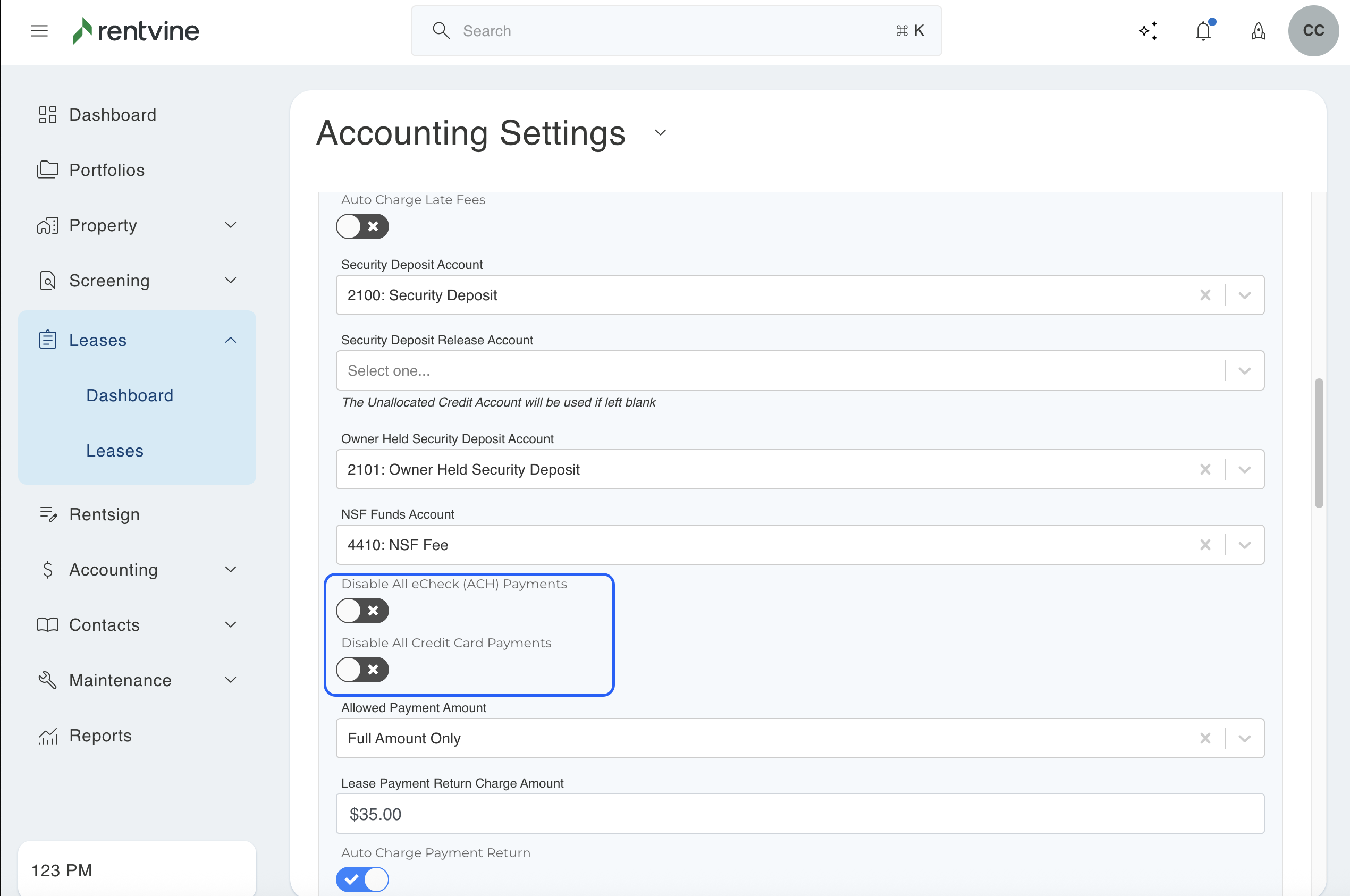The image size is (1350, 896).
Task: Open the hamburger menu icon
Action: pos(39,31)
